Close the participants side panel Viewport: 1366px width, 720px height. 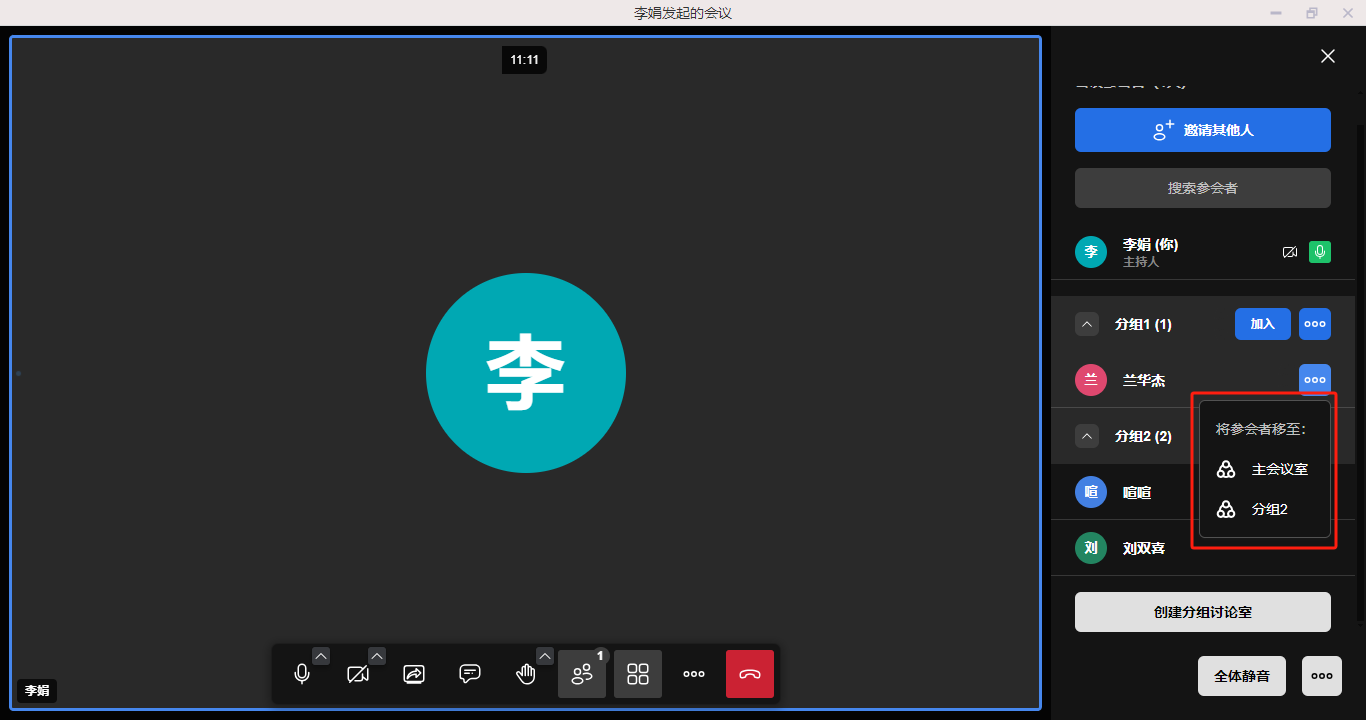pos(1328,56)
